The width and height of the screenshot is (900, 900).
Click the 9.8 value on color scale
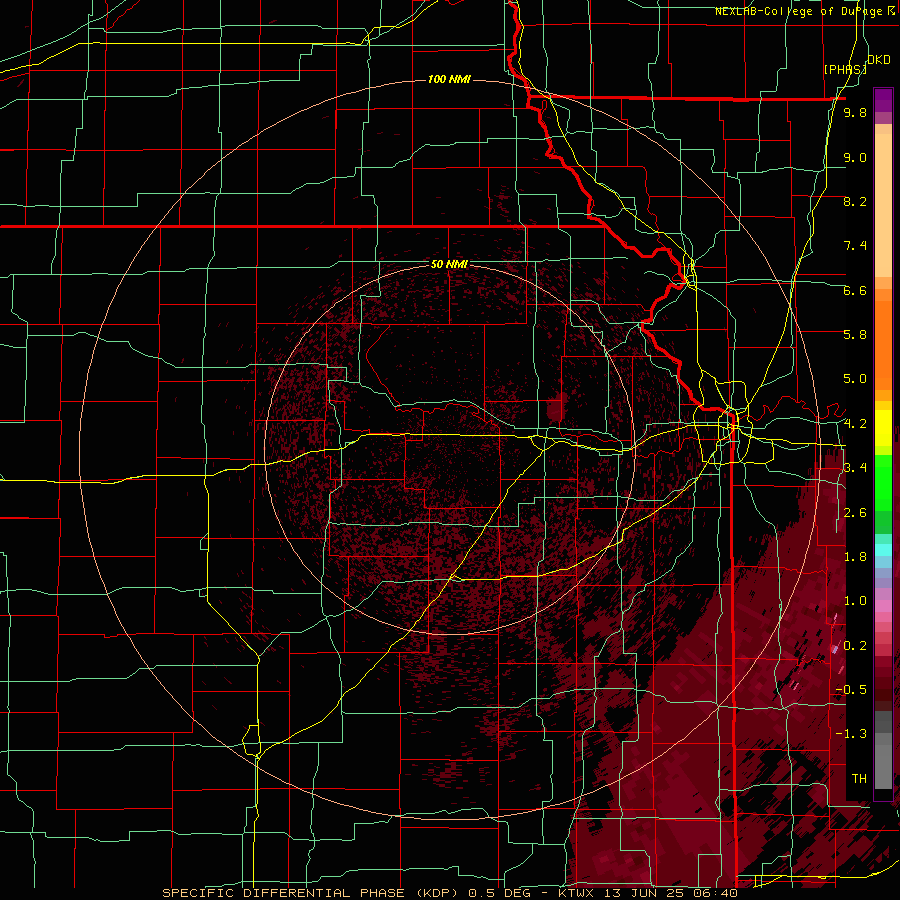coord(855,112)
